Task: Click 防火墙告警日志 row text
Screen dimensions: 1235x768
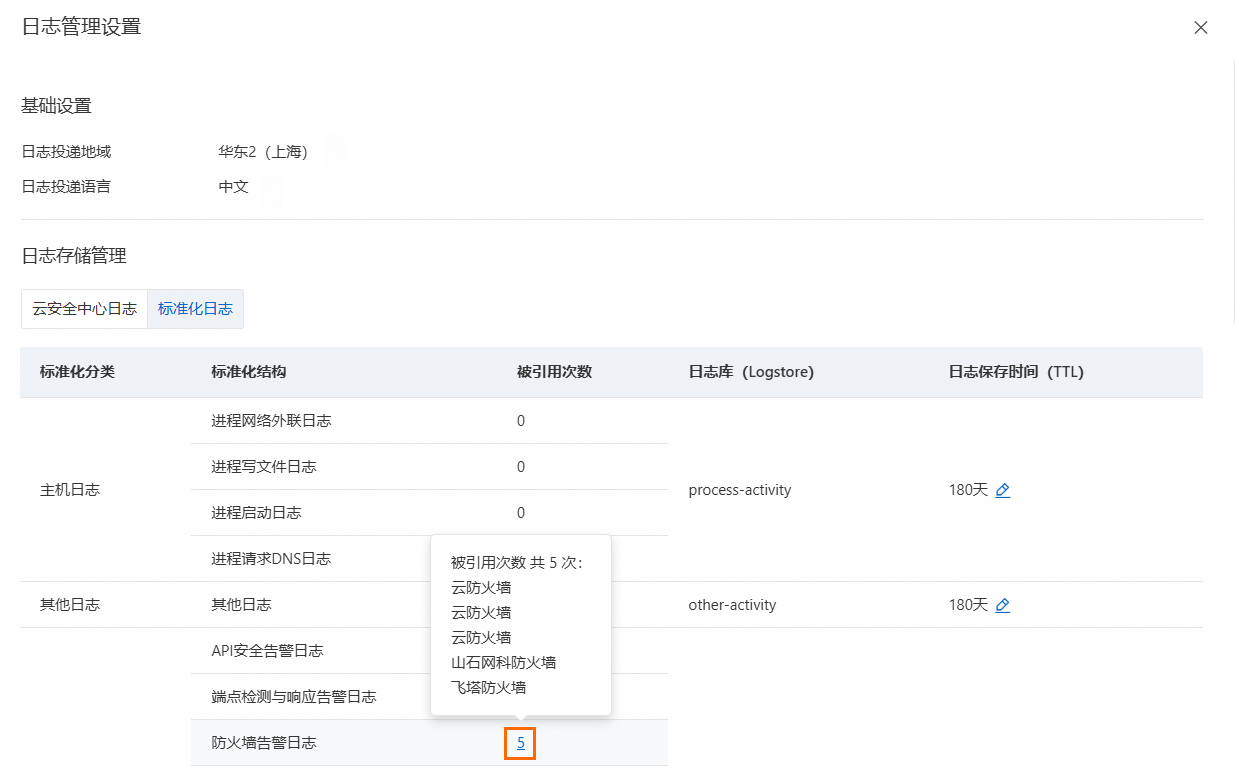Action: click(x=264, y=743)
